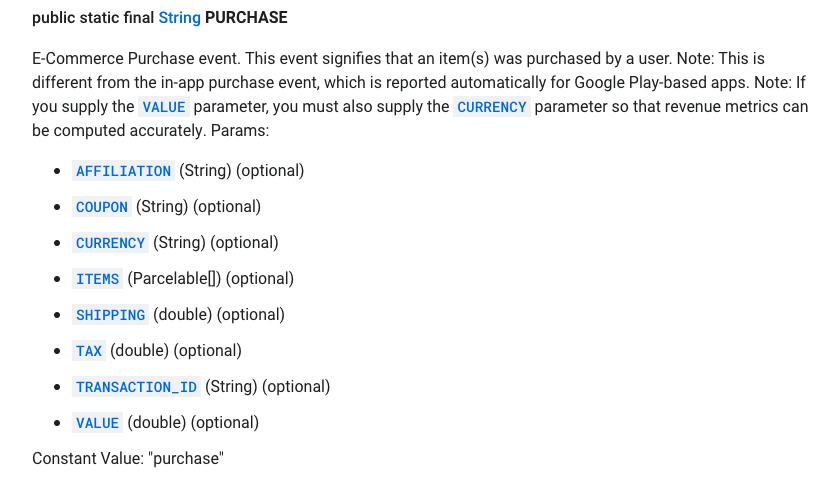
Task: Open VALUE parameter in the bulleted list
Action: click(x=97, y=423)
